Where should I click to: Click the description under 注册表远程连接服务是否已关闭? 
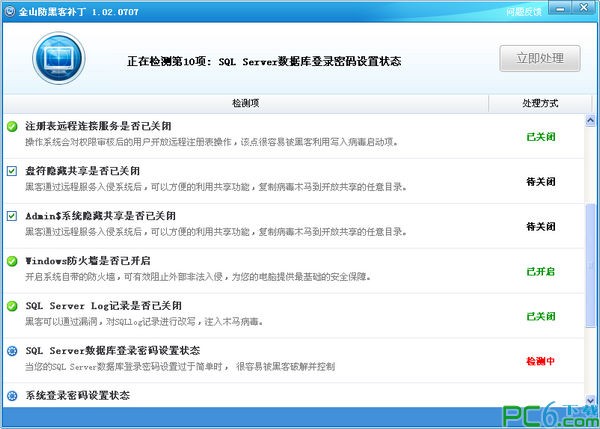212,142
